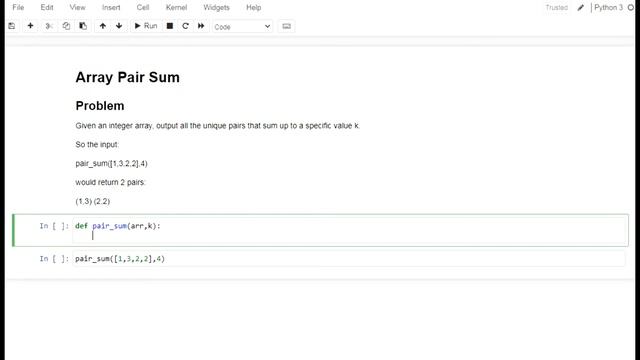This screenshot has width=640, height=360.
Task: Click the kernel idle circle indicator
Action: (631, 7)
